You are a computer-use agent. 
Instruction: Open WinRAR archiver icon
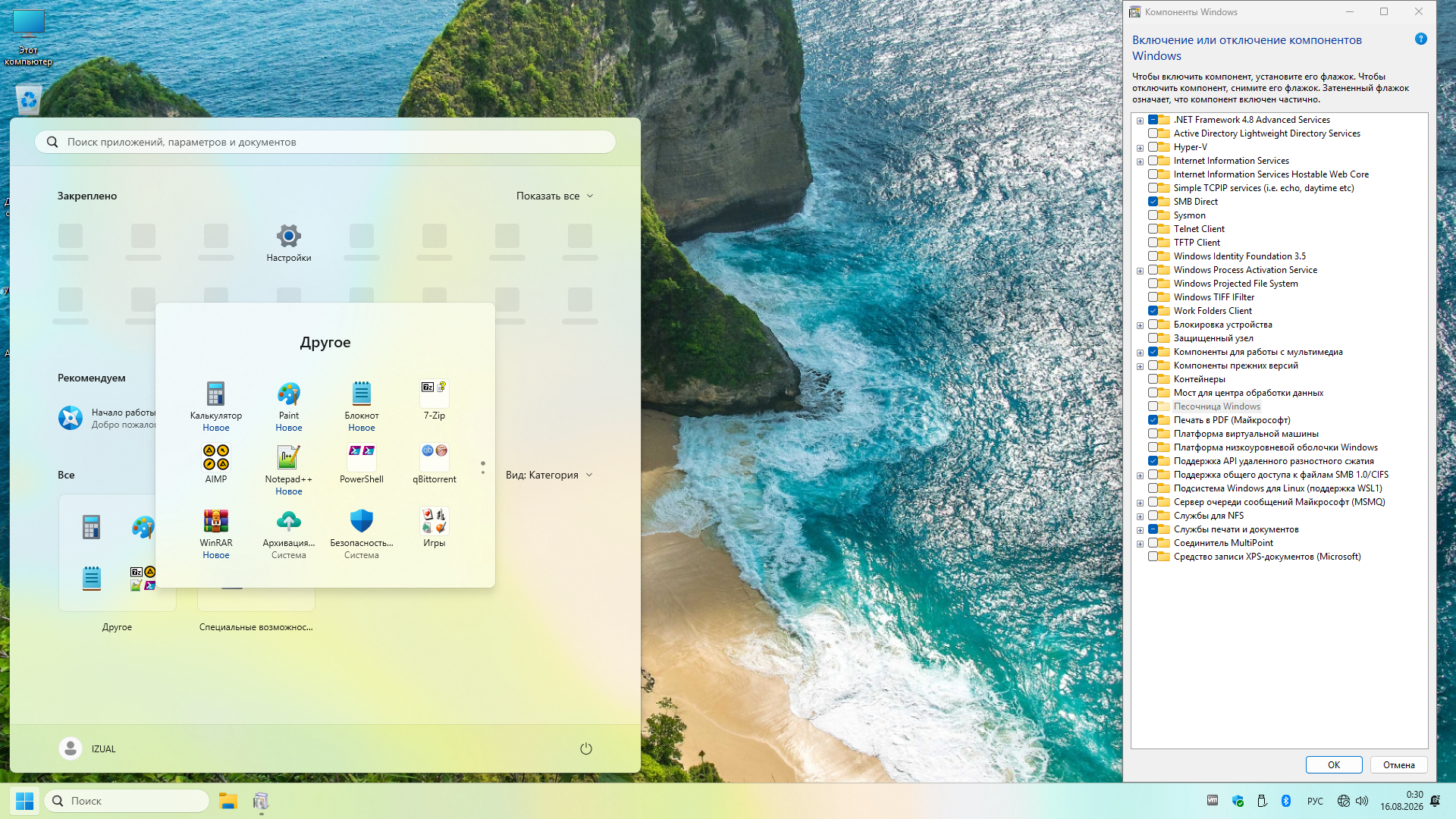[216, 522]
